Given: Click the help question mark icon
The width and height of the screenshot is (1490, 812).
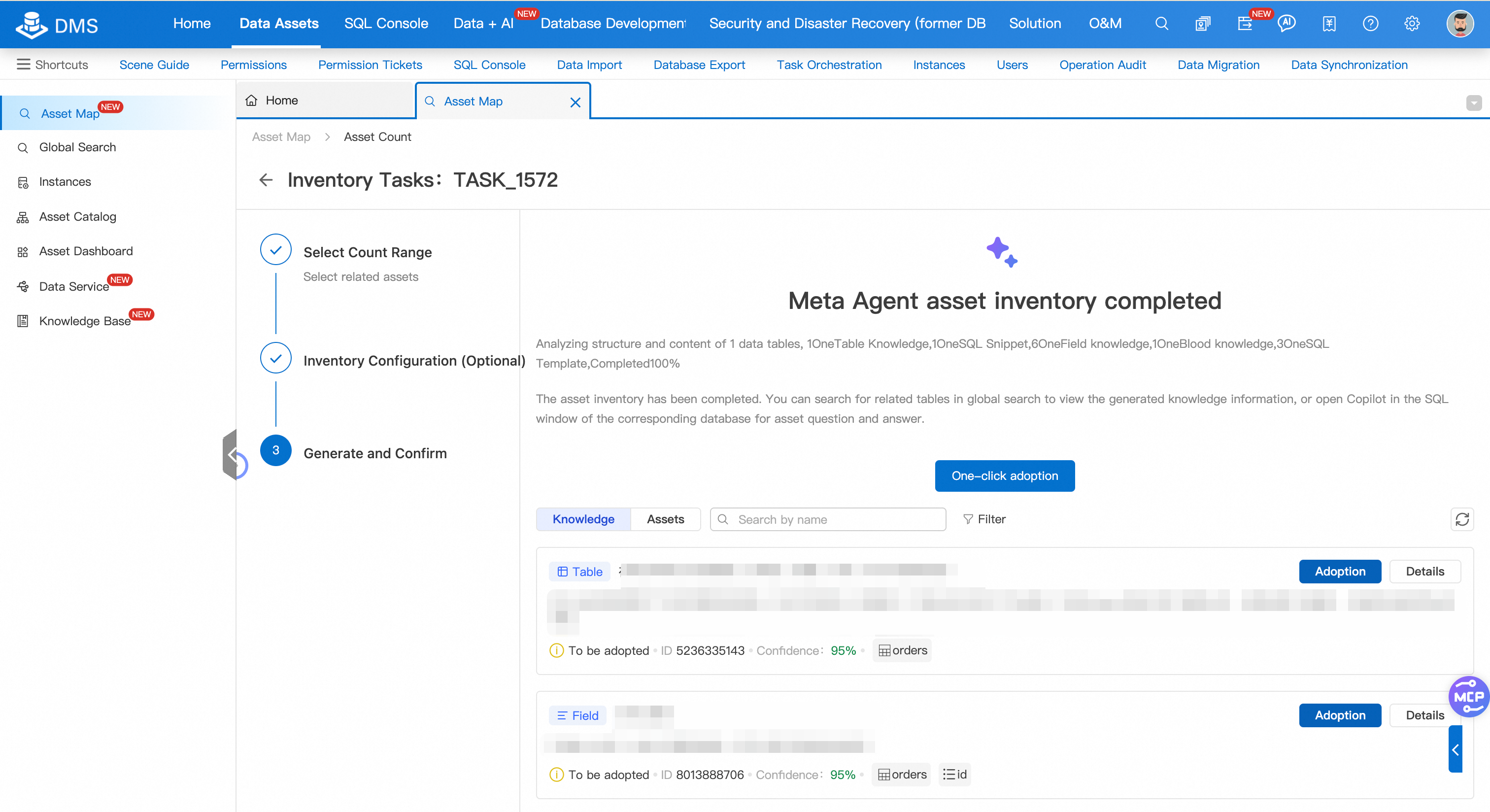Looking at the screenshot, I should coord(1370,23).
